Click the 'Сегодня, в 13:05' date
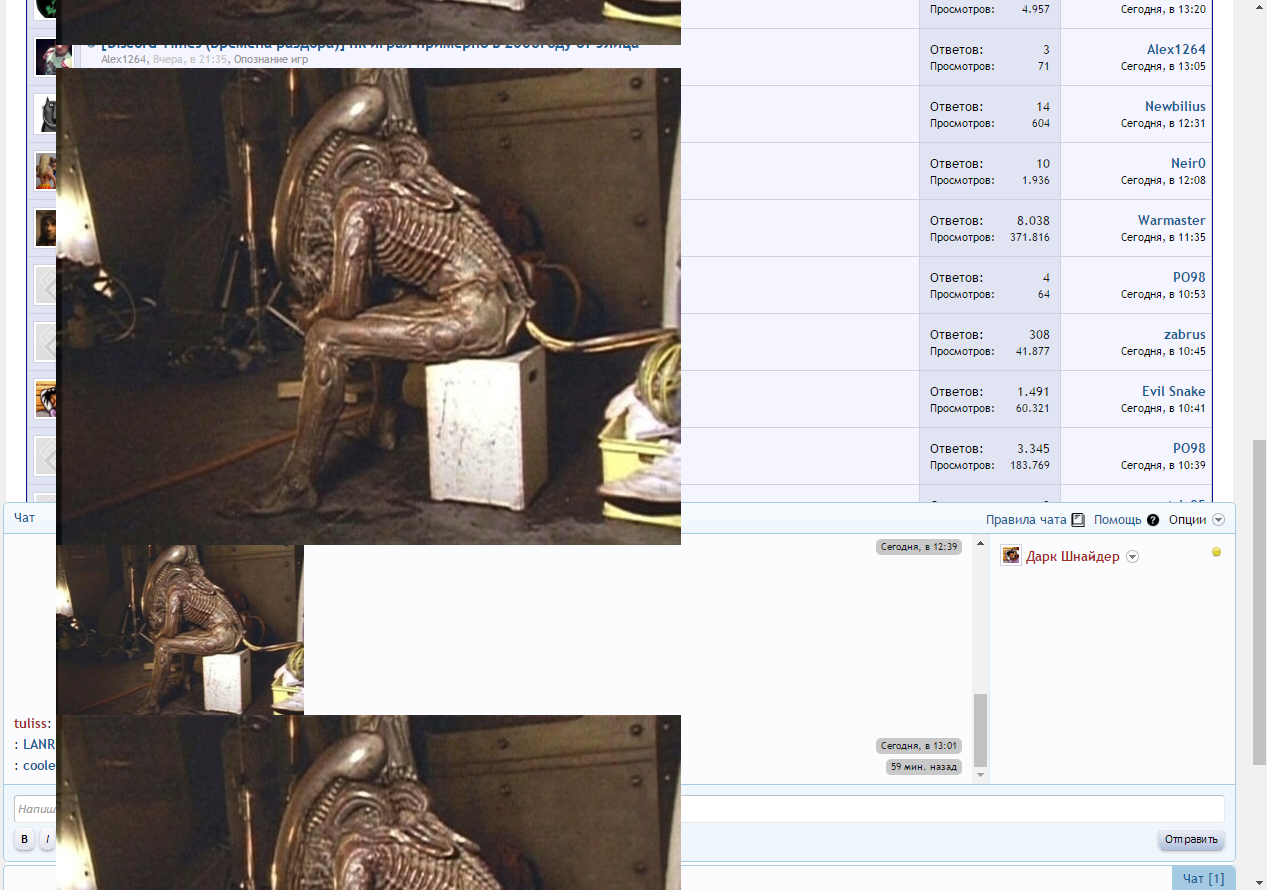 [1163, 66]
